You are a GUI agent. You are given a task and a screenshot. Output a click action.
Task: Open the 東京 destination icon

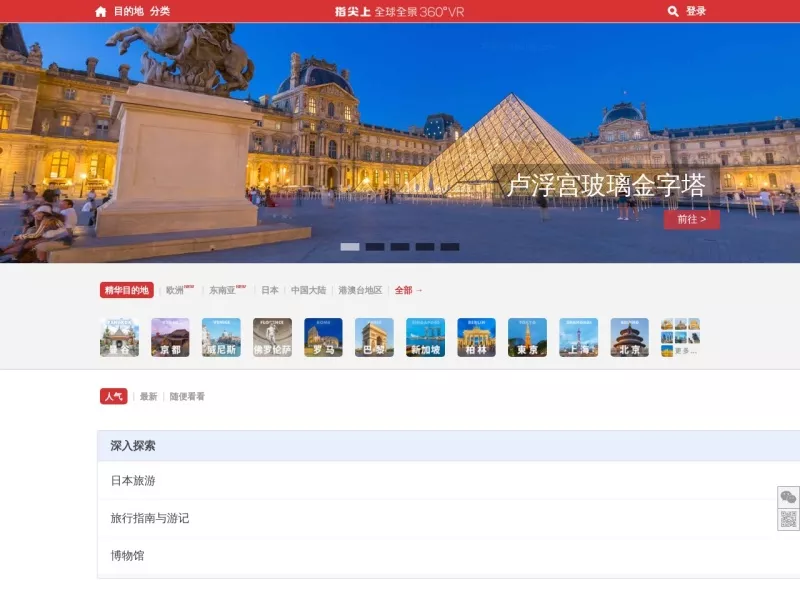point(528,337)
